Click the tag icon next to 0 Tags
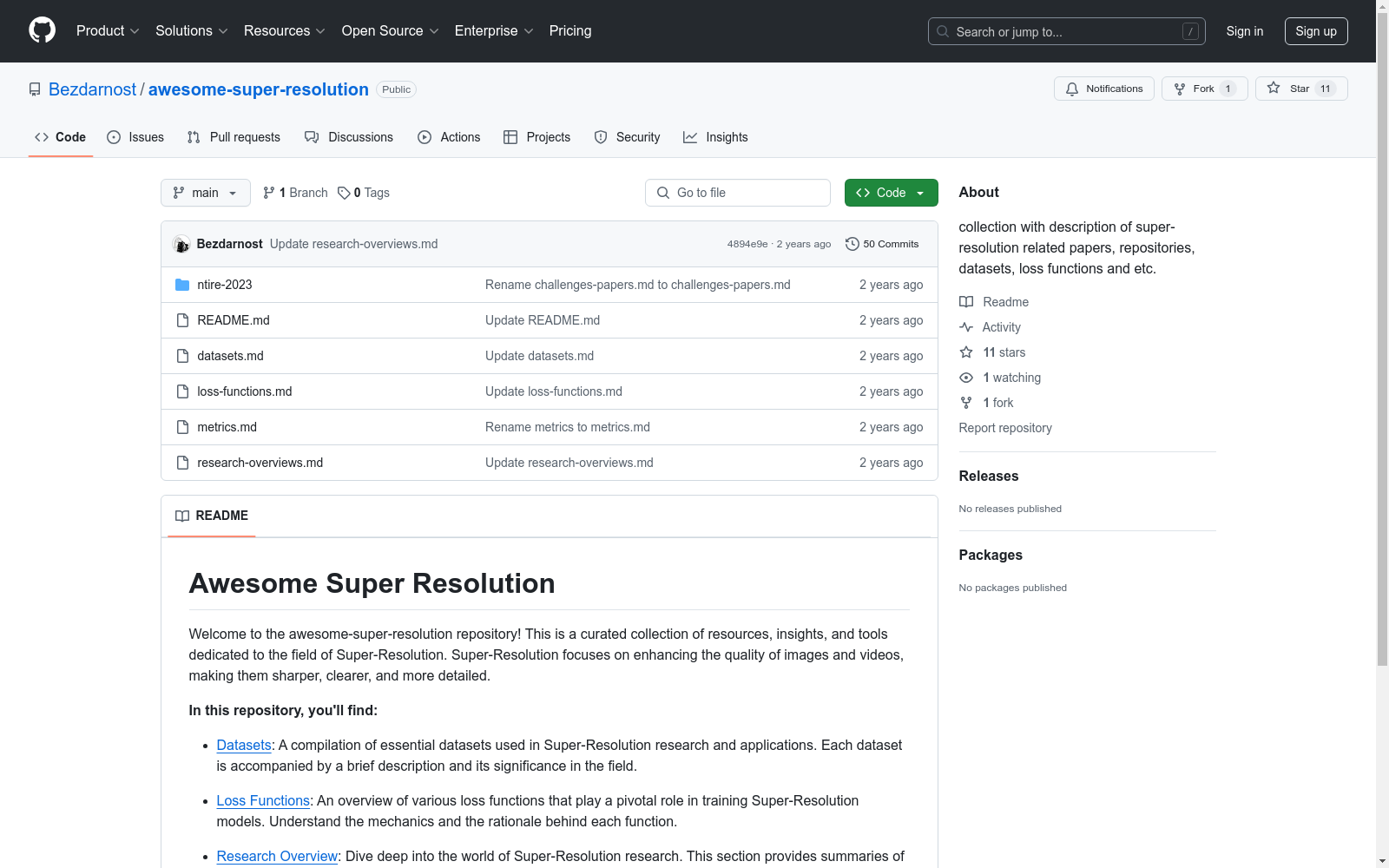The width and height of the screenshot is (1389, 868). coord(344,193)
